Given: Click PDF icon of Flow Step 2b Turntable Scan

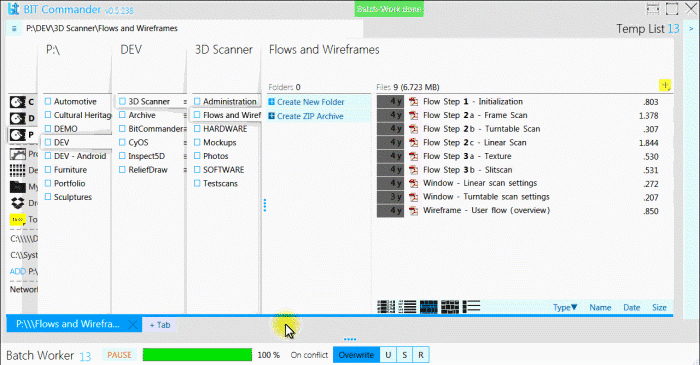Looking at the screenshot, I should pyautogui.click(x=414, y=129).
